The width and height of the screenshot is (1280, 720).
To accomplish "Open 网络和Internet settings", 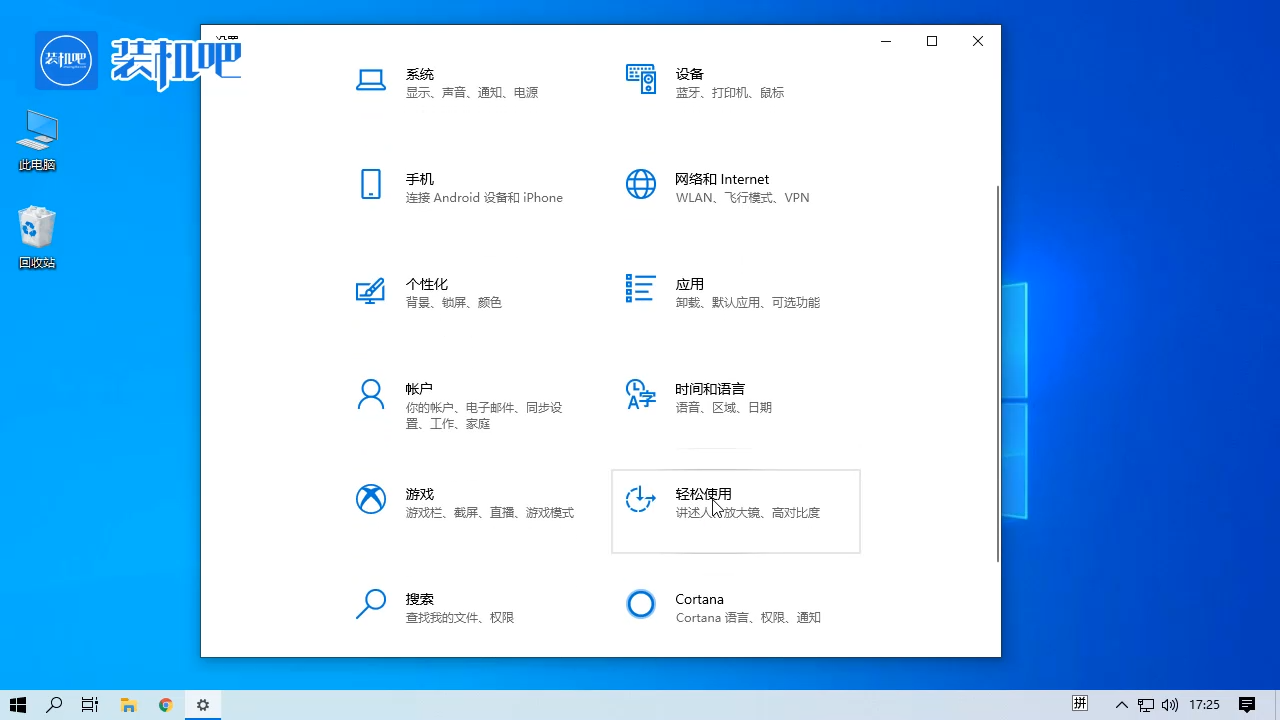I will click(x=722, y=188).
